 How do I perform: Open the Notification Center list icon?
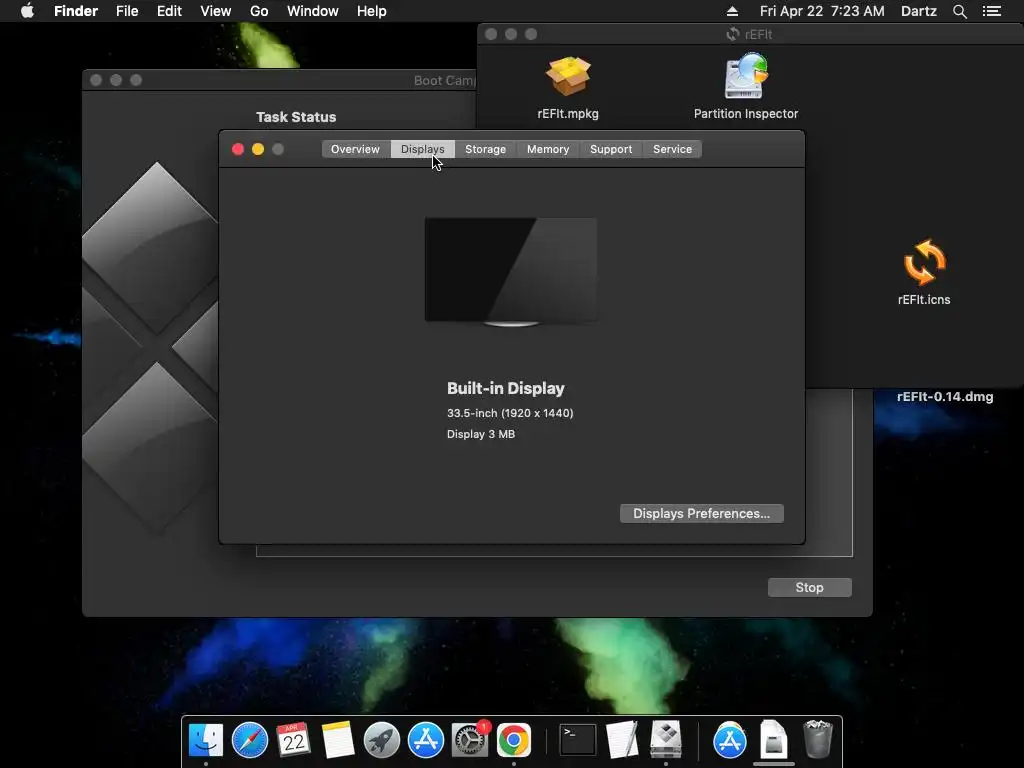pos(991,11)
